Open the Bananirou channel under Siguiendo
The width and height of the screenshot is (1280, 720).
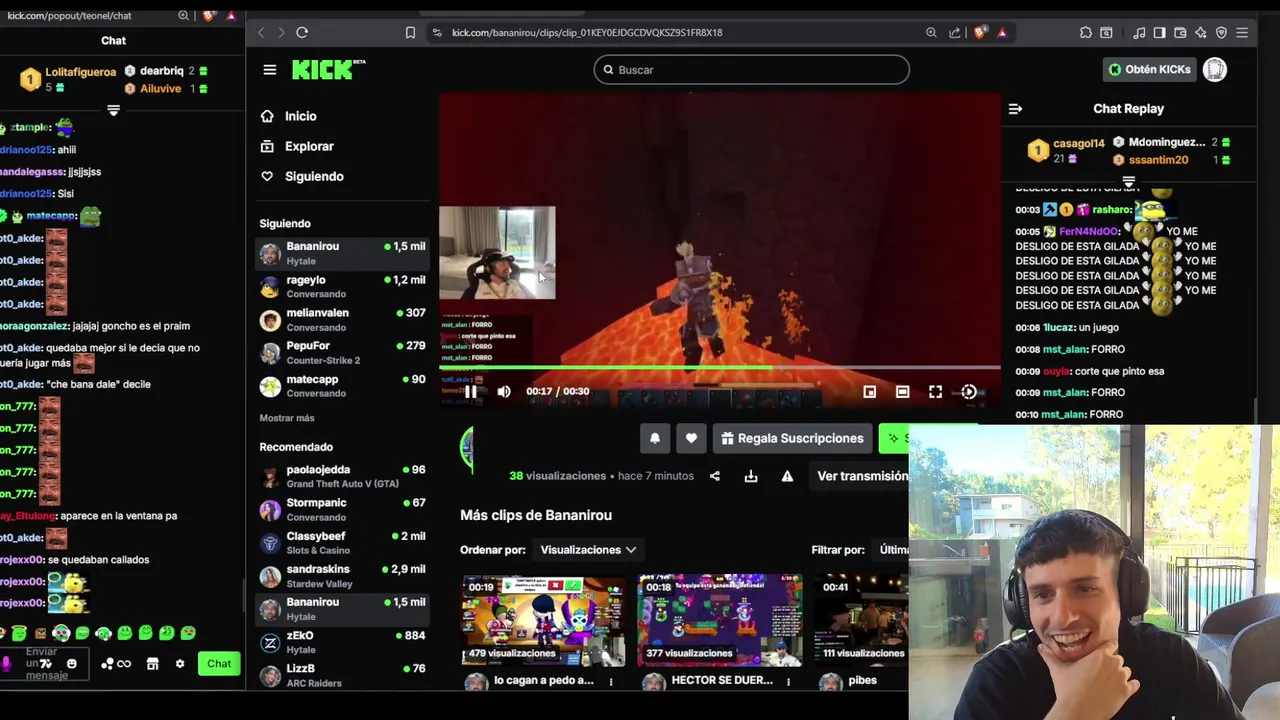coord(343,253)
